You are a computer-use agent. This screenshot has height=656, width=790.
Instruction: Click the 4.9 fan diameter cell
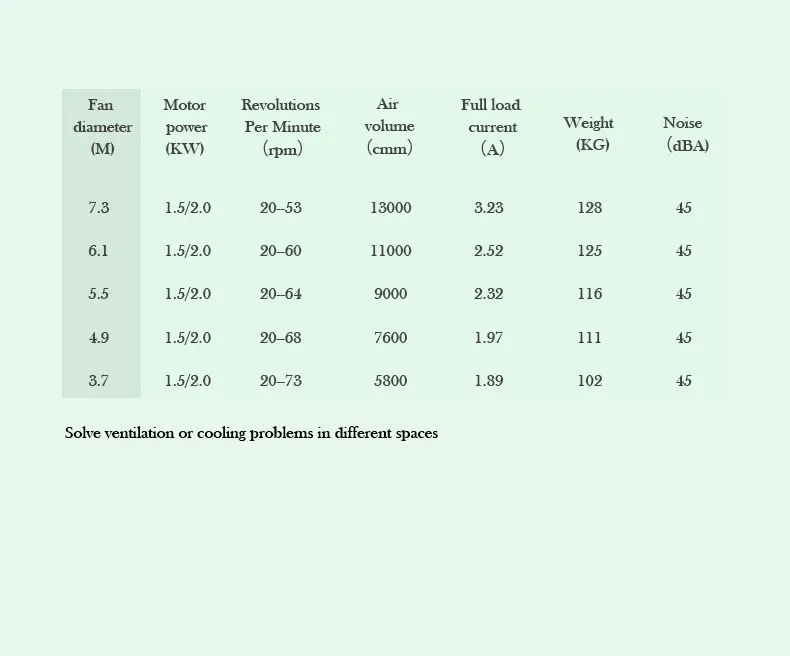99,338
